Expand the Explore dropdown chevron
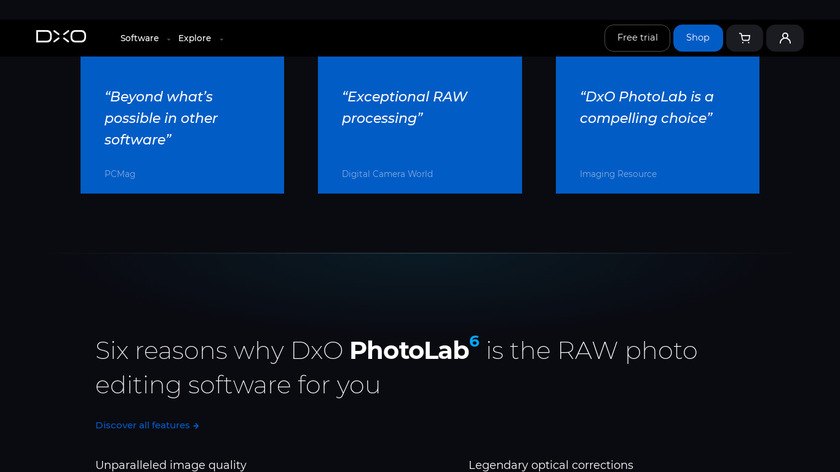This screenshot has width=840, height=472. [x=221, y=39]
